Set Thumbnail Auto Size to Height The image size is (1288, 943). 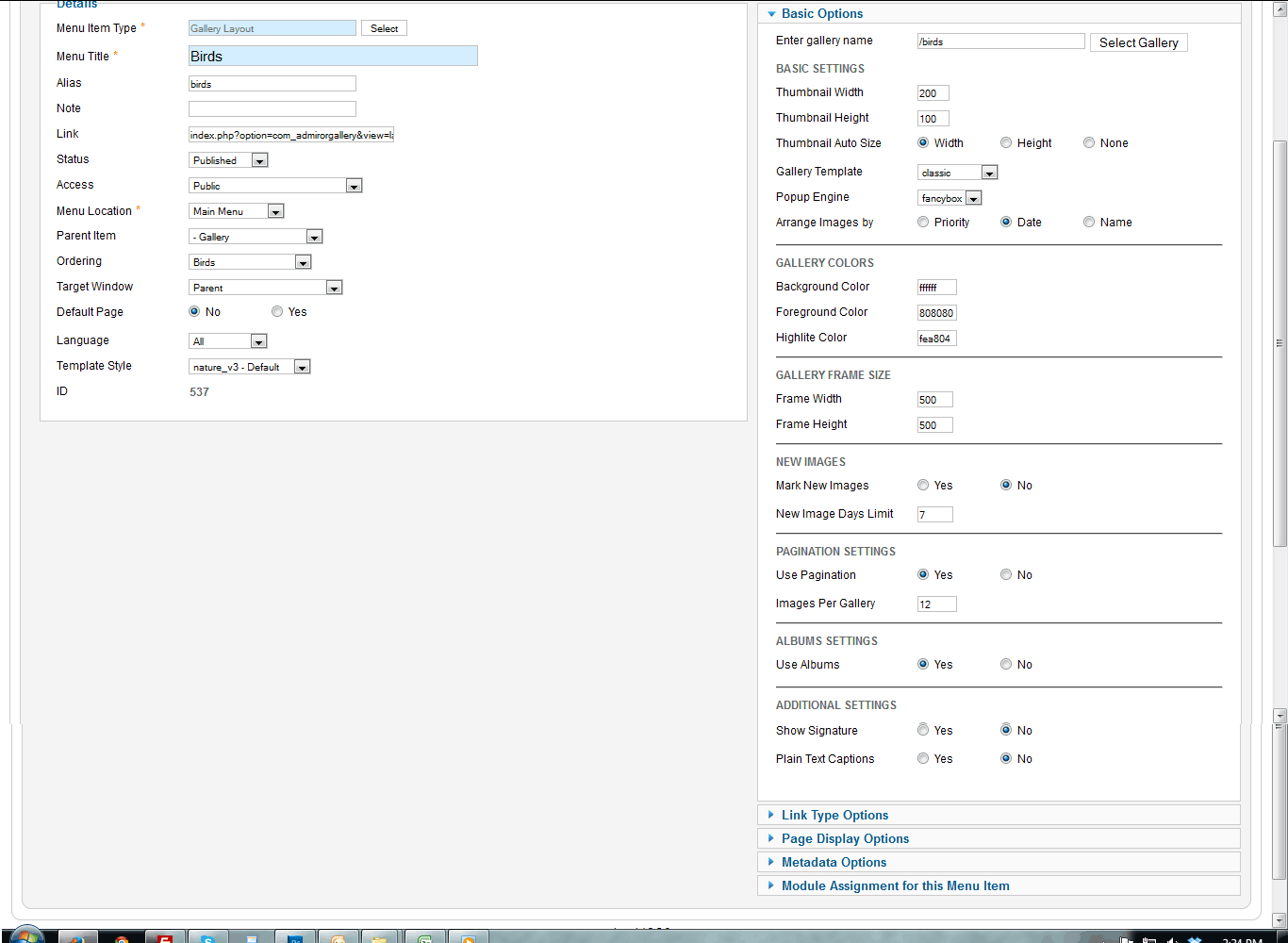coord(1006,142)
